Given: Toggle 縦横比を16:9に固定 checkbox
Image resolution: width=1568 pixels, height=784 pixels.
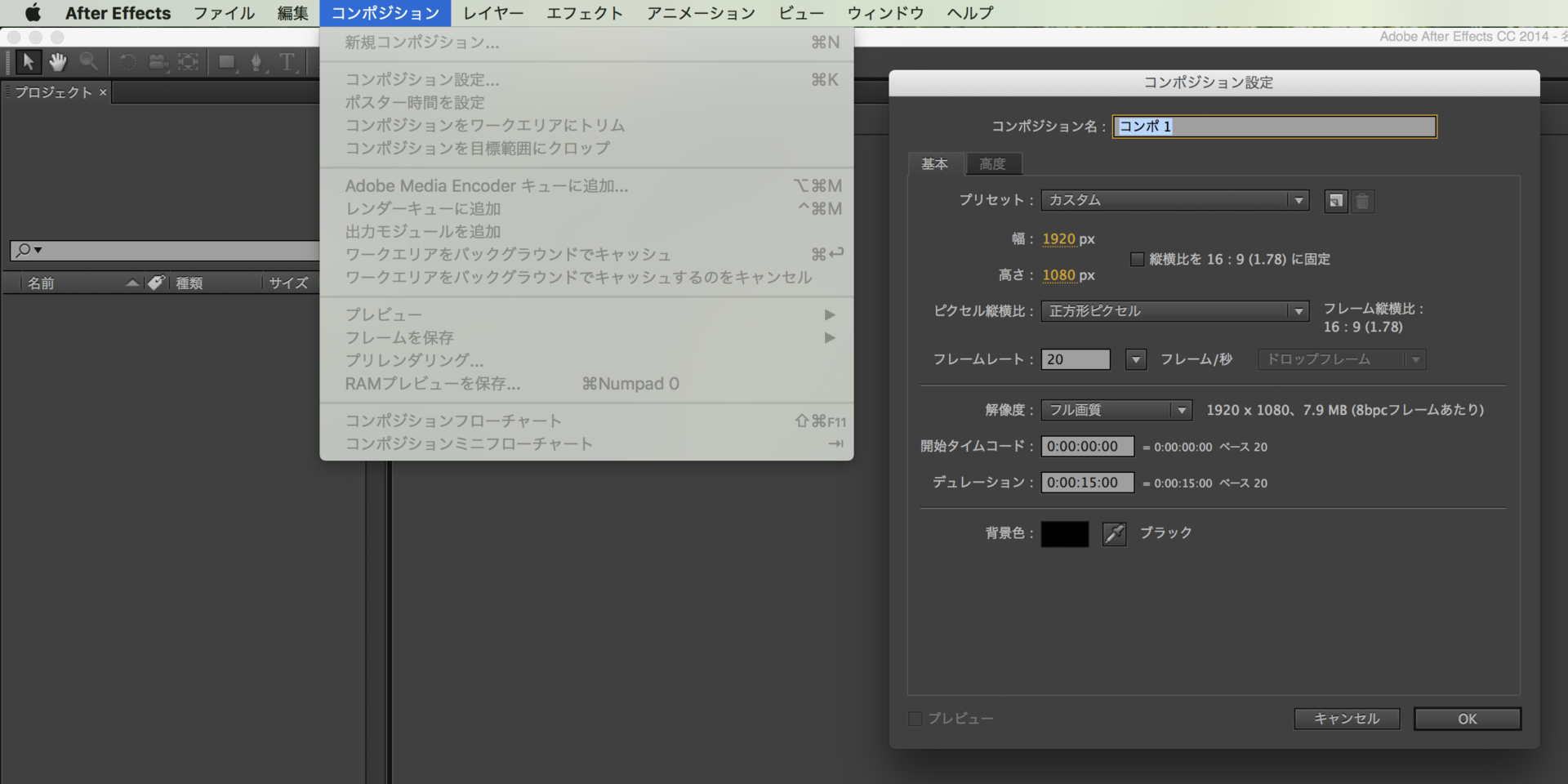Looking at the screenshot, I should [x=1137, y=260].
